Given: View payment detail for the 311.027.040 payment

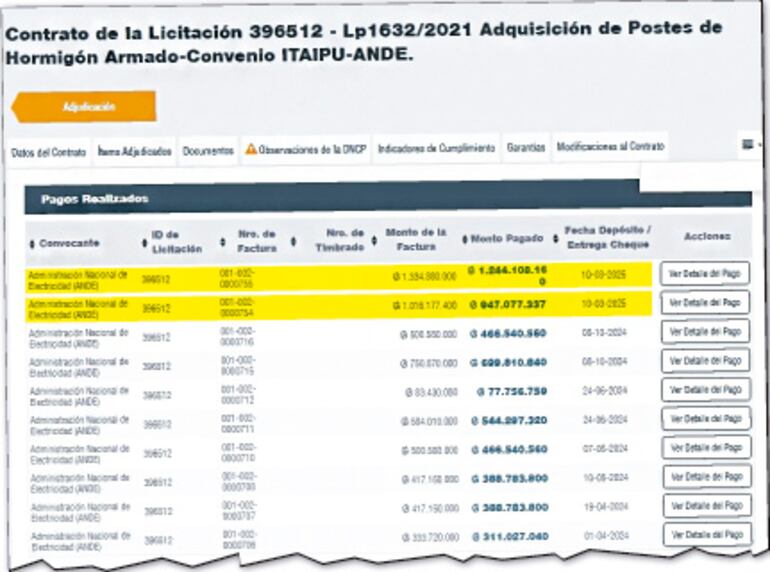Looking at the screenshot, I should point(707,534).
